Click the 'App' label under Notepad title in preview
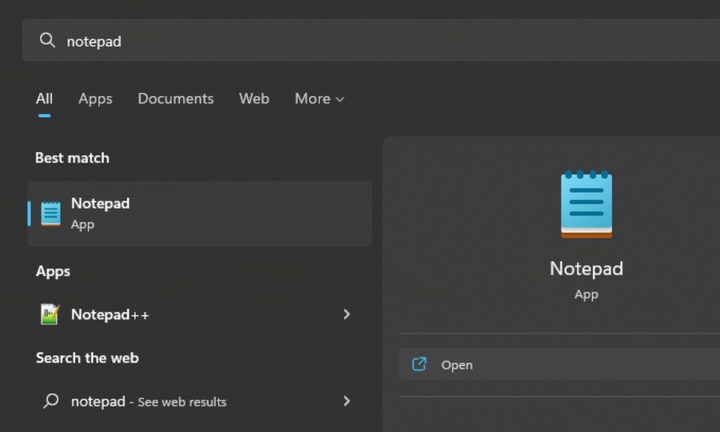 (x=586, y=295)
